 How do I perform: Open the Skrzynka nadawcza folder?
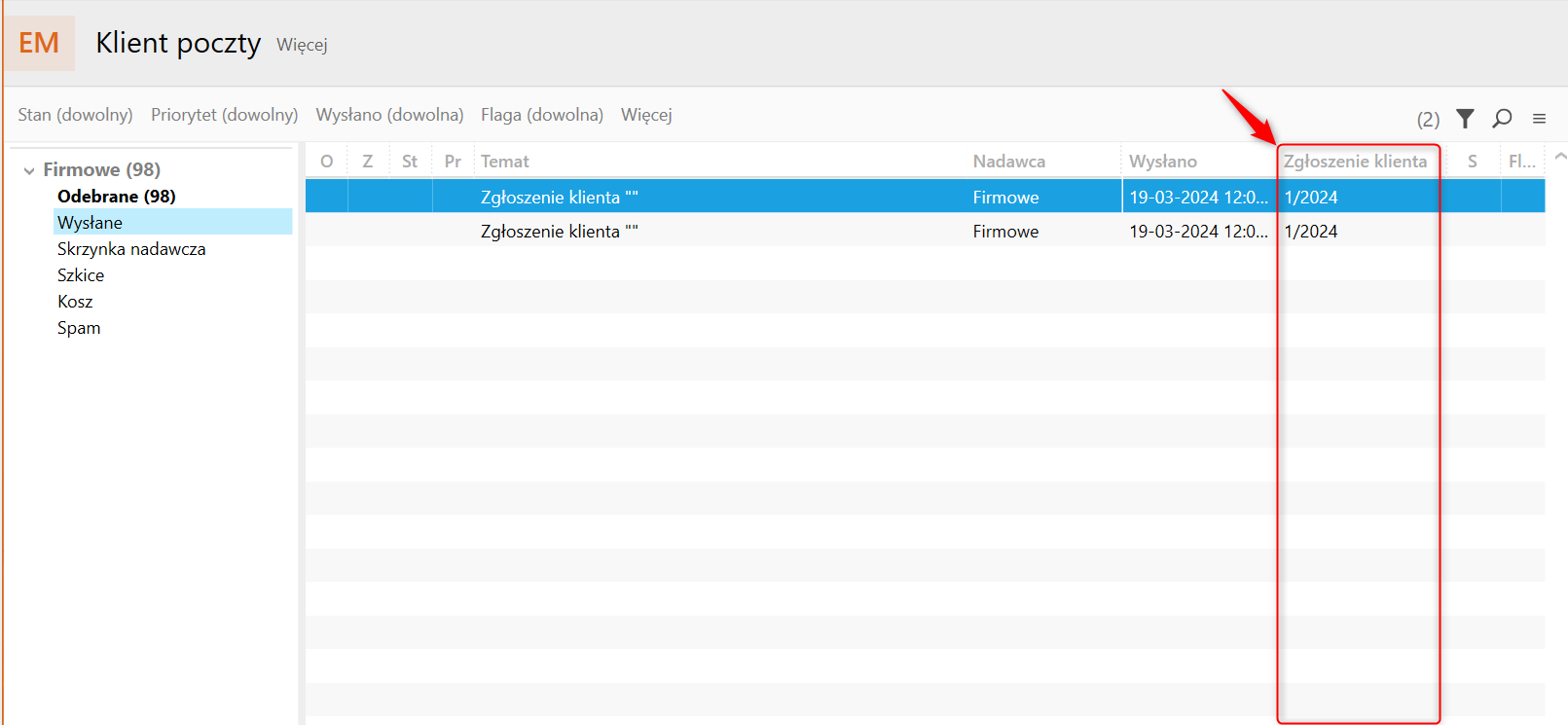click(131, 249)
